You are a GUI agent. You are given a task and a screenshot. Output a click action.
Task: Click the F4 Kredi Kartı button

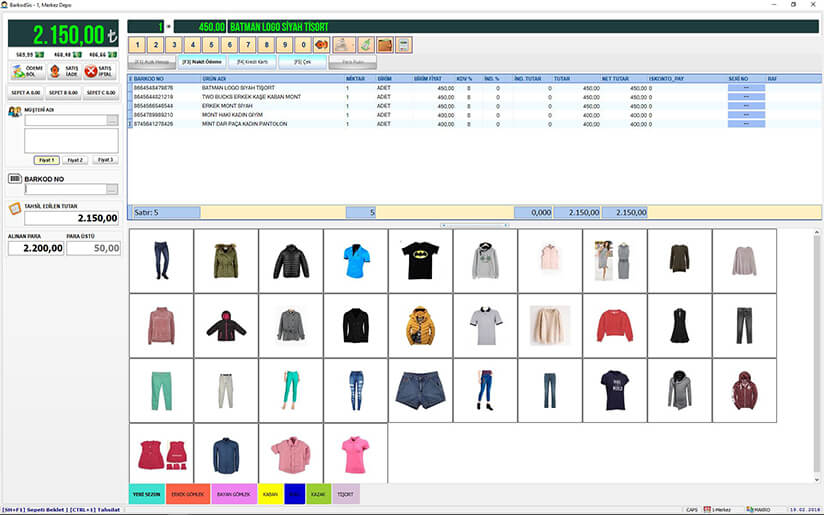click(x=254, y=62)
